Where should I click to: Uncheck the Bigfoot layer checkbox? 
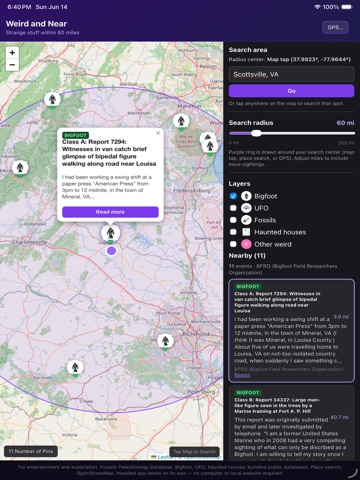pyautogui.click(x=233, y=196)
